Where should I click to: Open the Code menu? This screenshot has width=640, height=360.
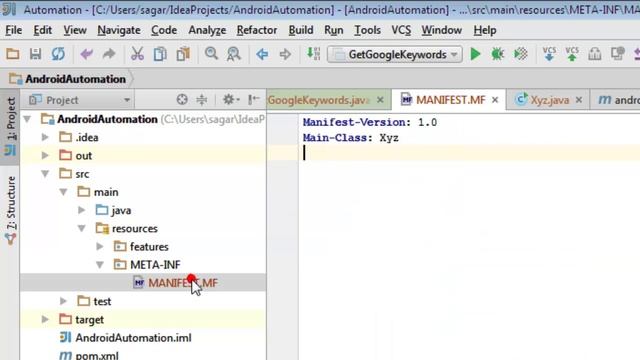click(164, 30)
